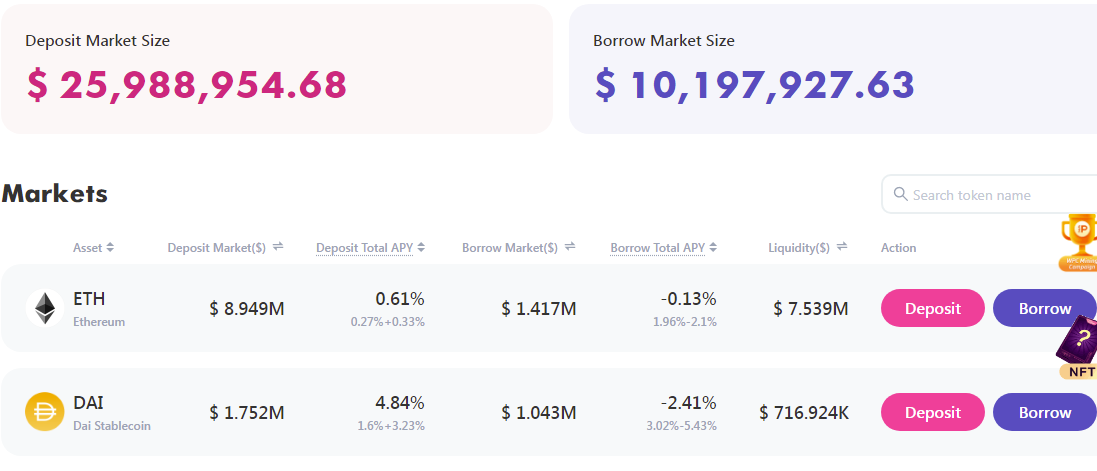
Task: Click the Borrow Market($) header label
Action: tap(510, 248)
